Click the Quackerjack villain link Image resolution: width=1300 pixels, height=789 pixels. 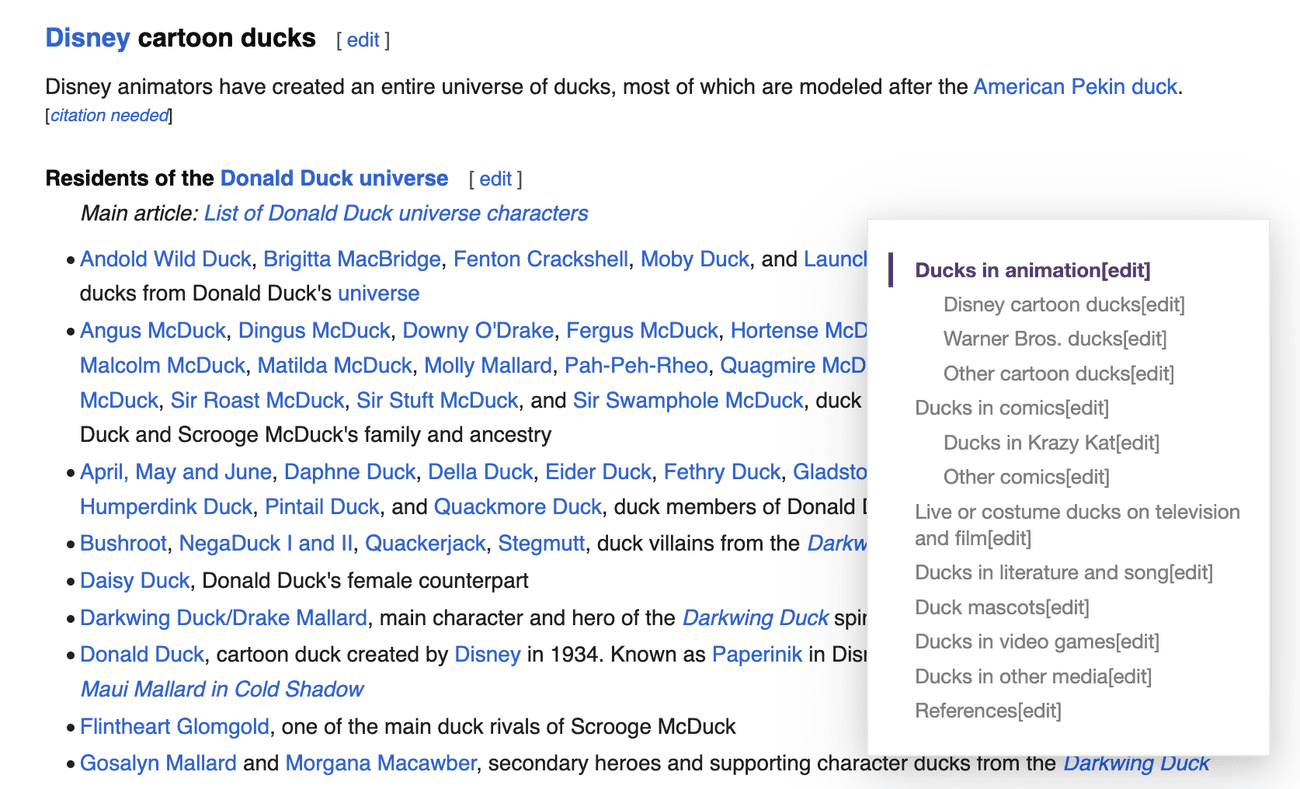pyautogui.click(x=426, y=543)
